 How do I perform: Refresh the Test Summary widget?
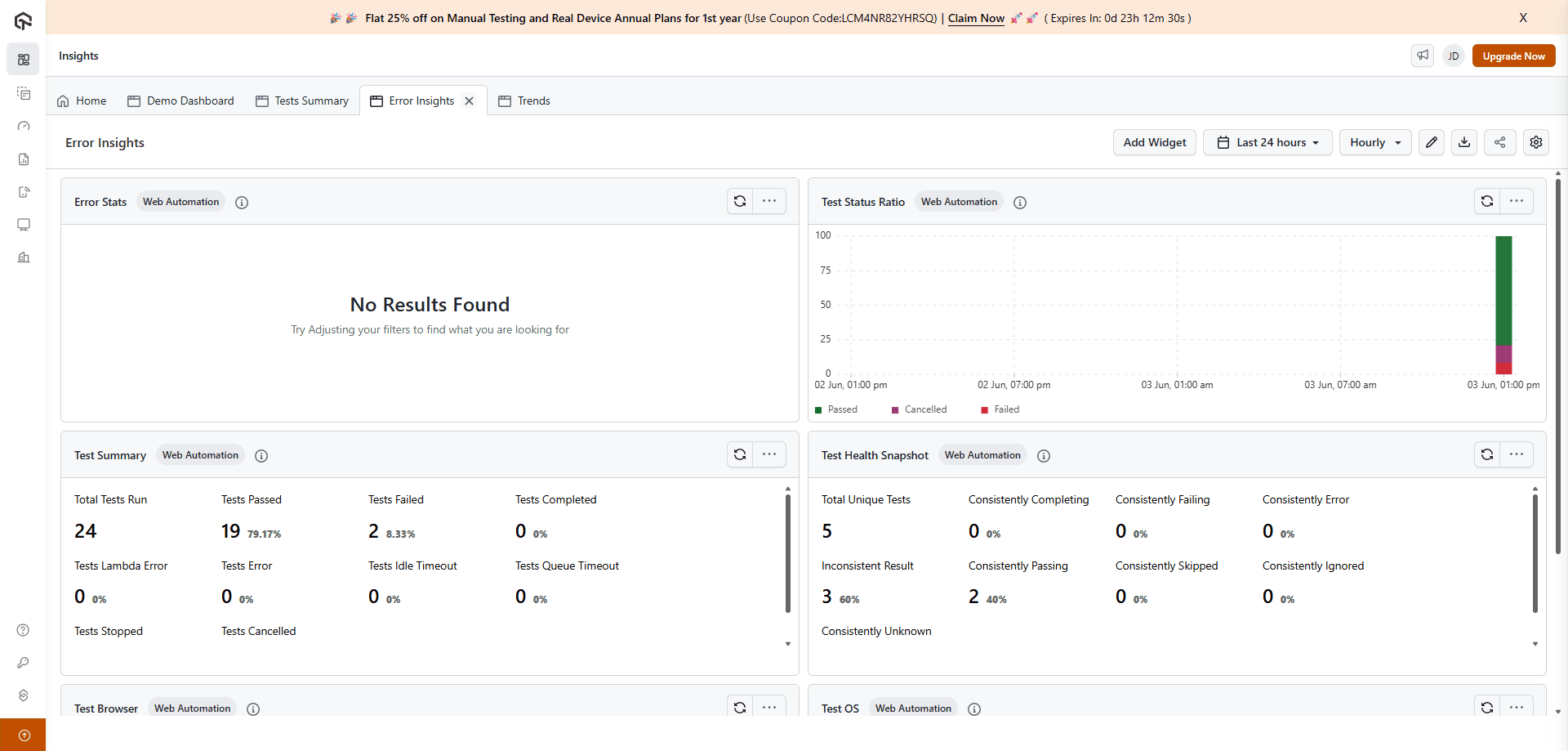coord(740,454)
